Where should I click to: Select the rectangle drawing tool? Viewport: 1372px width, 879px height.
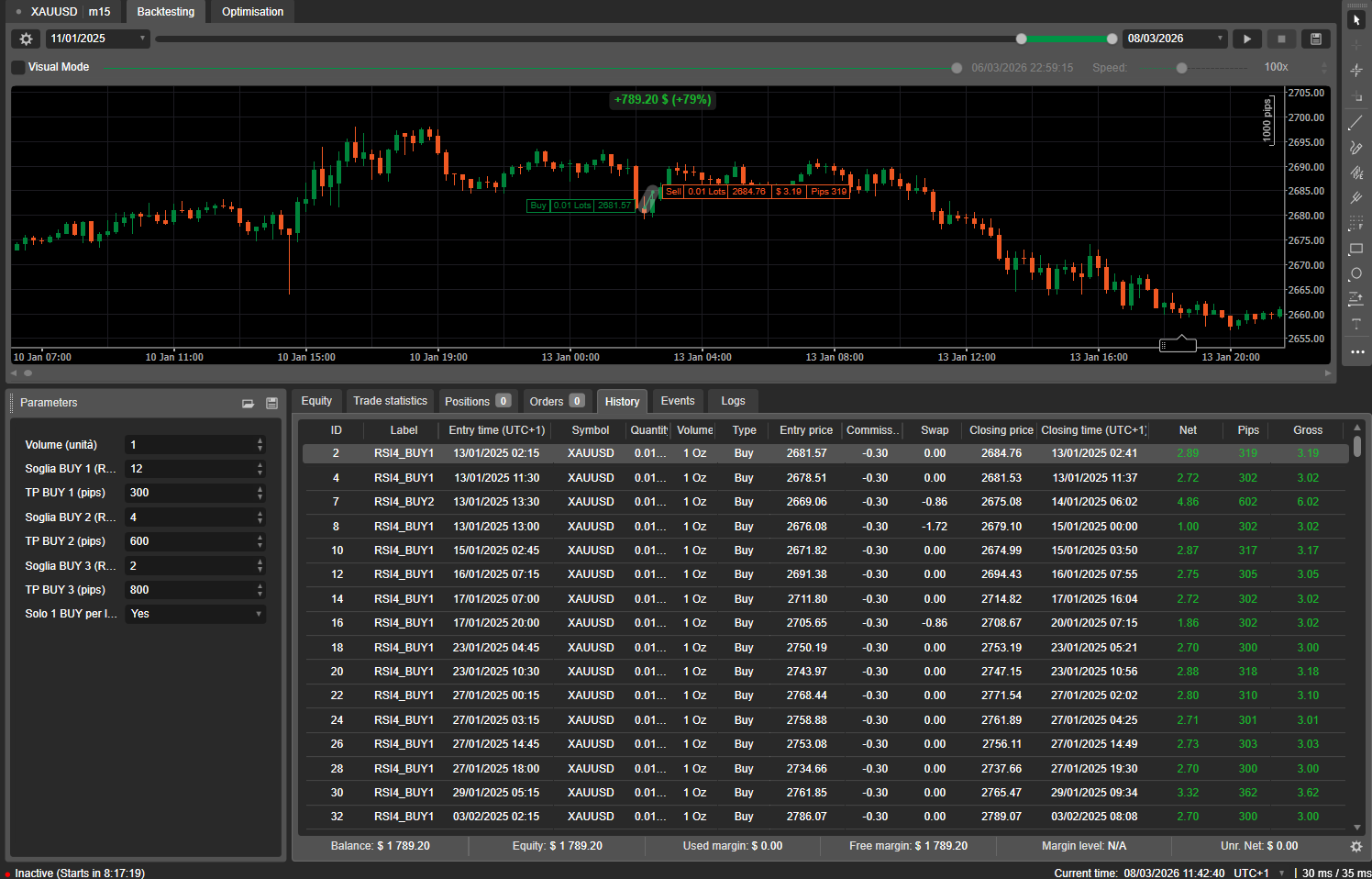[1356, 250]
